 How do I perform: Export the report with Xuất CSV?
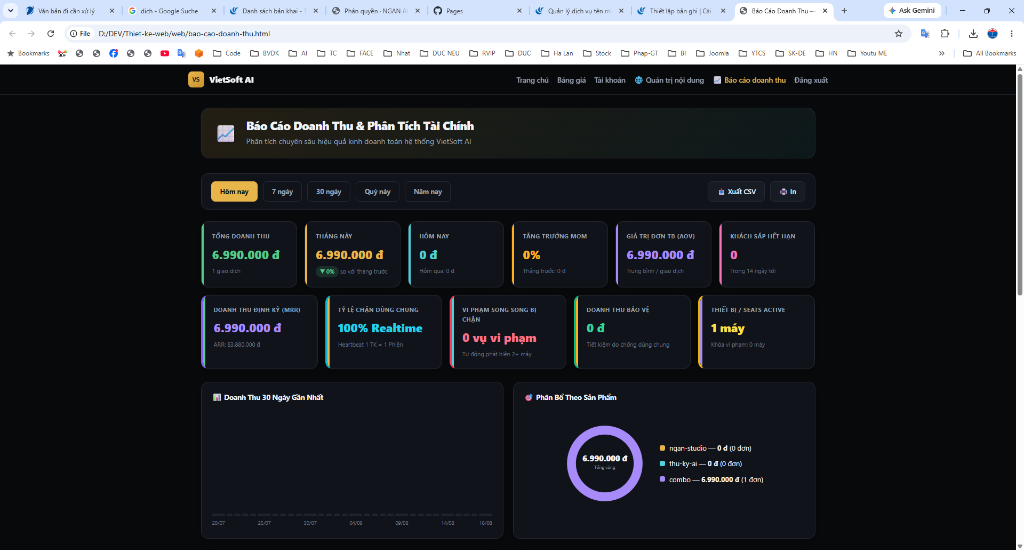click(737, 191)
